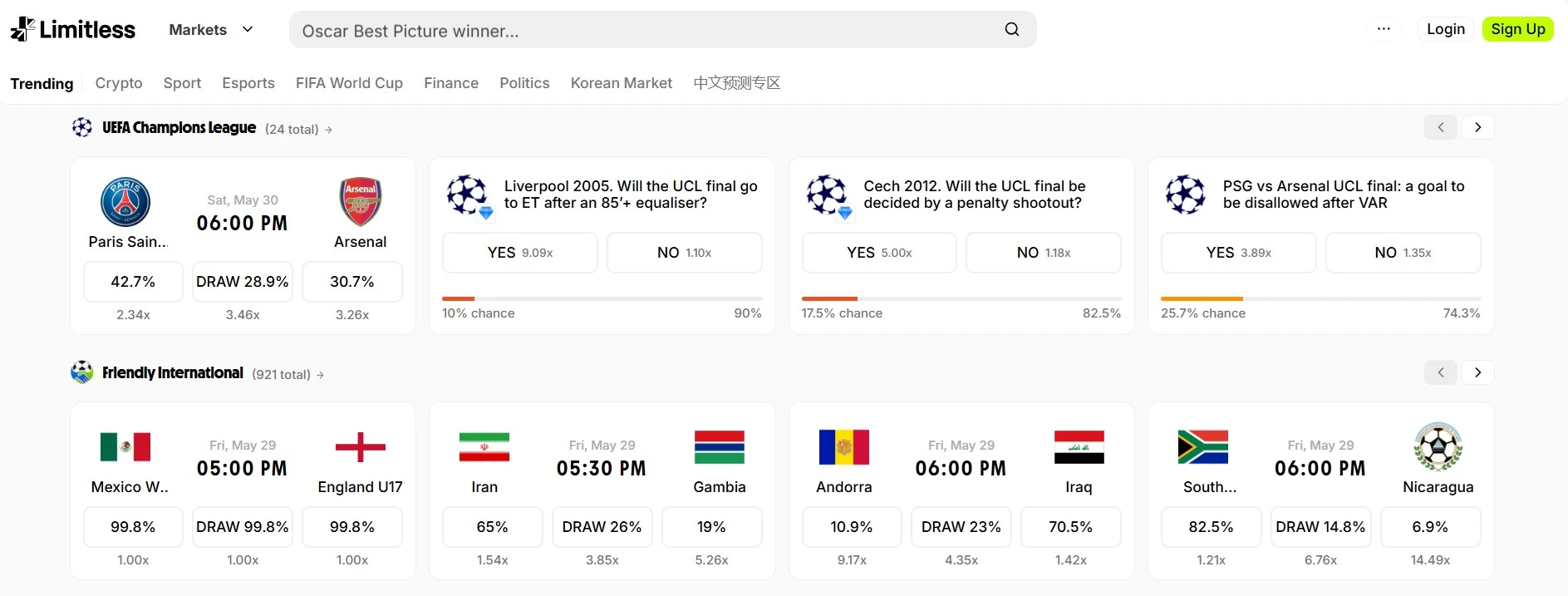
Task: Open the Politics tab
Action: tap(524, 83)
